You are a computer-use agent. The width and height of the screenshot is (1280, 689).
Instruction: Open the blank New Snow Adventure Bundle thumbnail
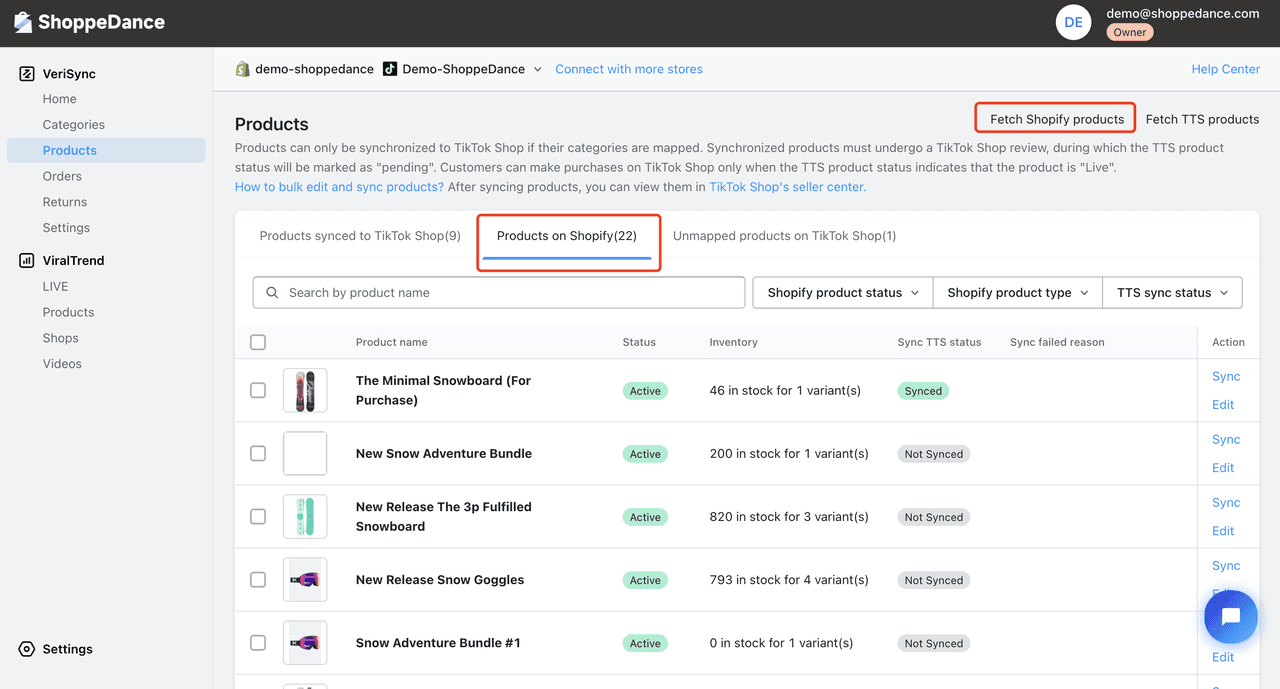305,453
